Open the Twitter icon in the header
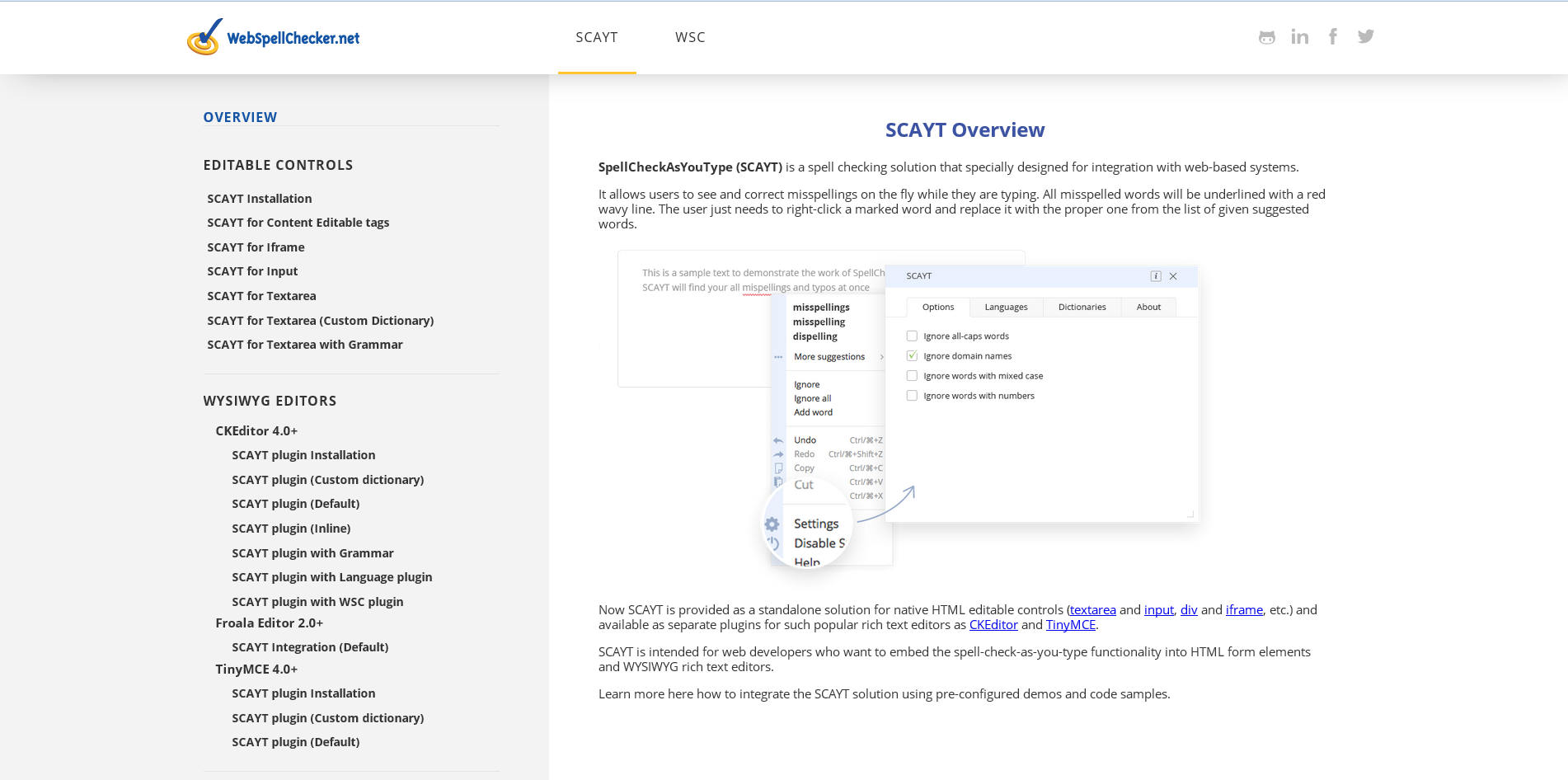Viewport: 1568px width, 780px height. [1366, 36]
